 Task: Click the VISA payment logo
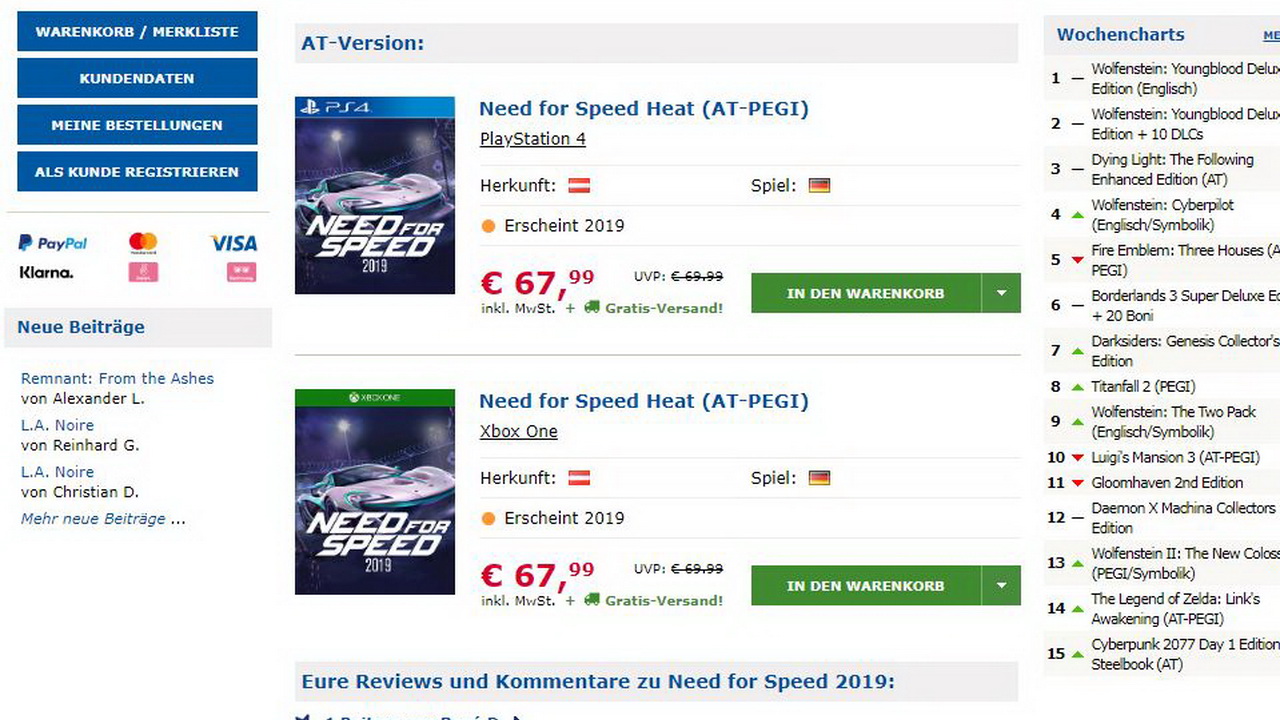pyautogui.click(x=233, y=243)
